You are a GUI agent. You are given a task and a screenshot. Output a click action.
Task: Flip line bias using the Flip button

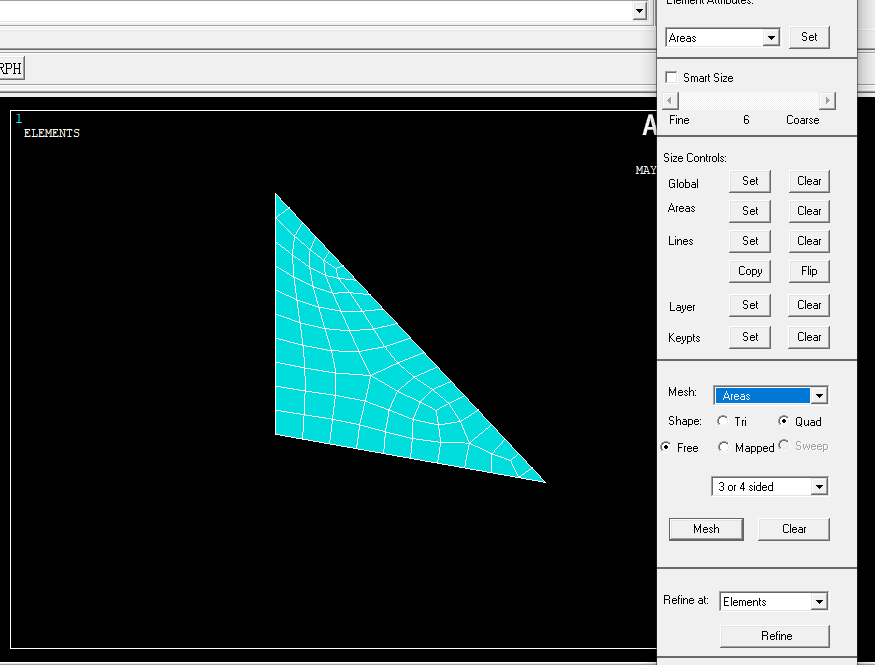tap(808, 270)
